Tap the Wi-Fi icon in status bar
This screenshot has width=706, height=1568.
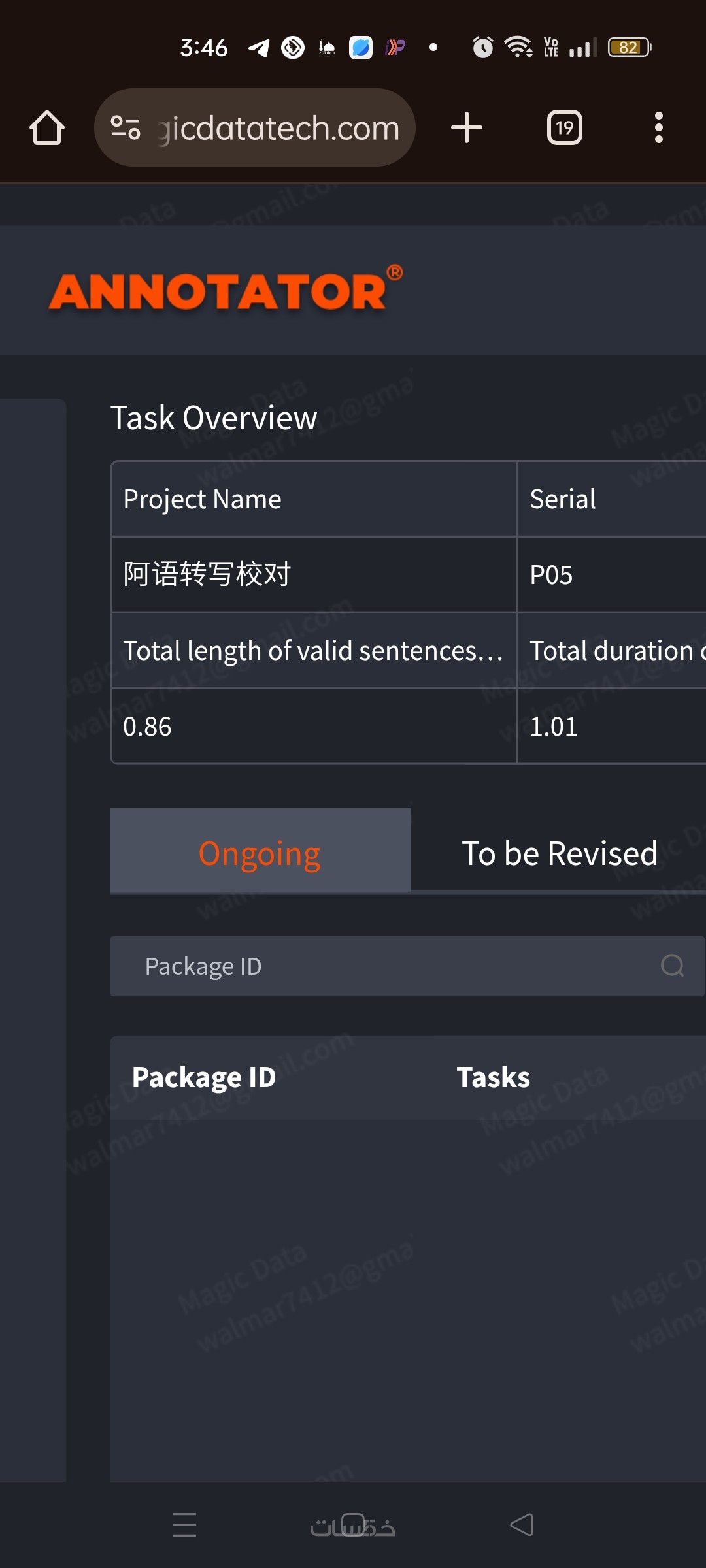518,47
